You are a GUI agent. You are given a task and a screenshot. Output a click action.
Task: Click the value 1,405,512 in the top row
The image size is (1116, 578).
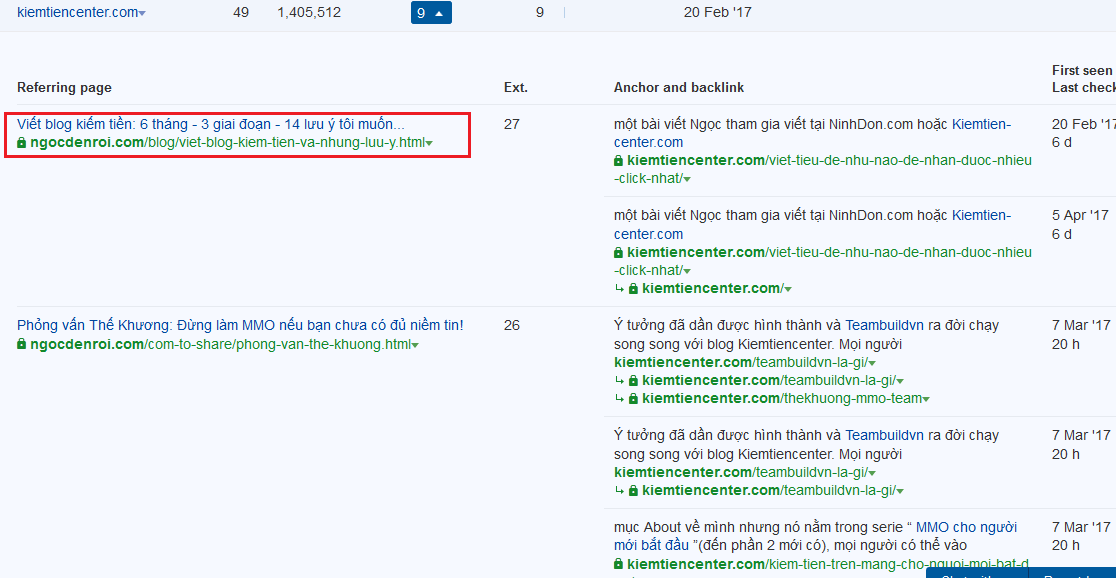(309, 12)
